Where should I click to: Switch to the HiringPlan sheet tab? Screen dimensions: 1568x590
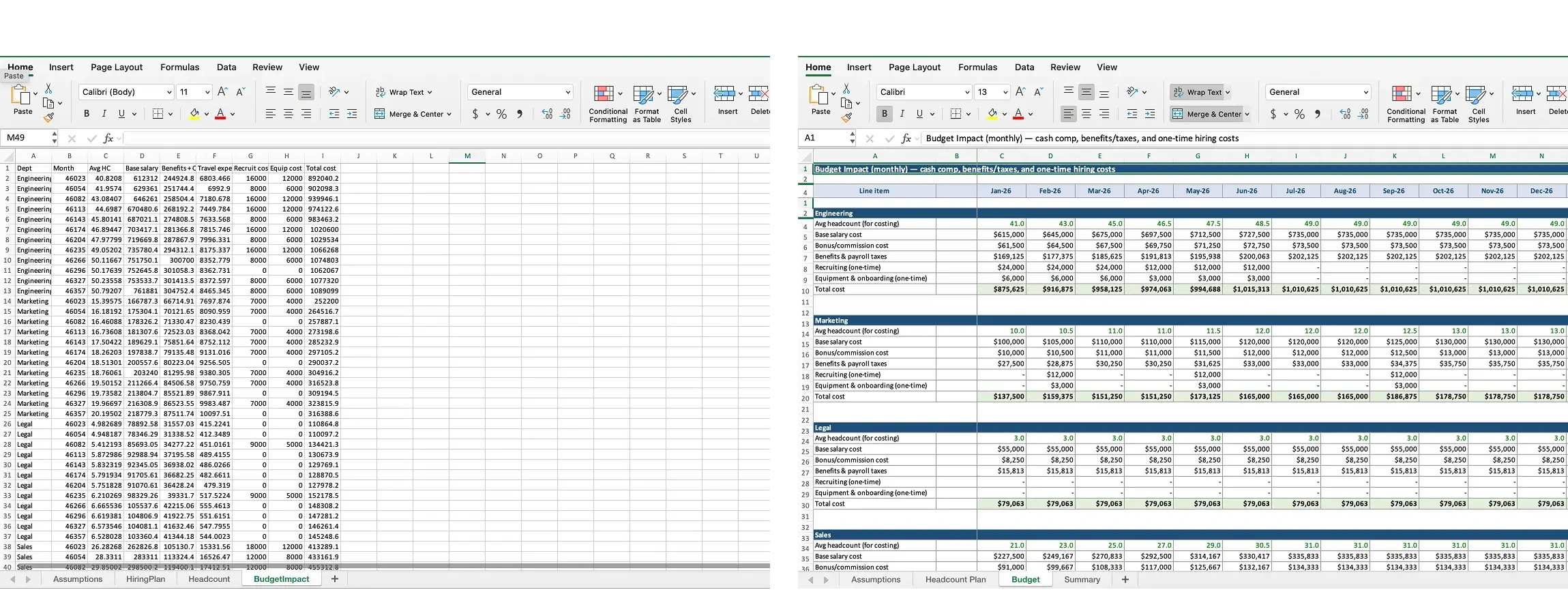(x=145, y=579)
